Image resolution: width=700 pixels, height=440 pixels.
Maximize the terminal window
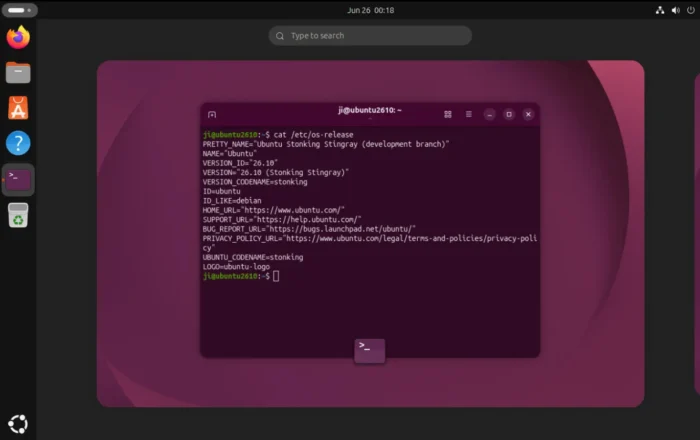[509, 115]
